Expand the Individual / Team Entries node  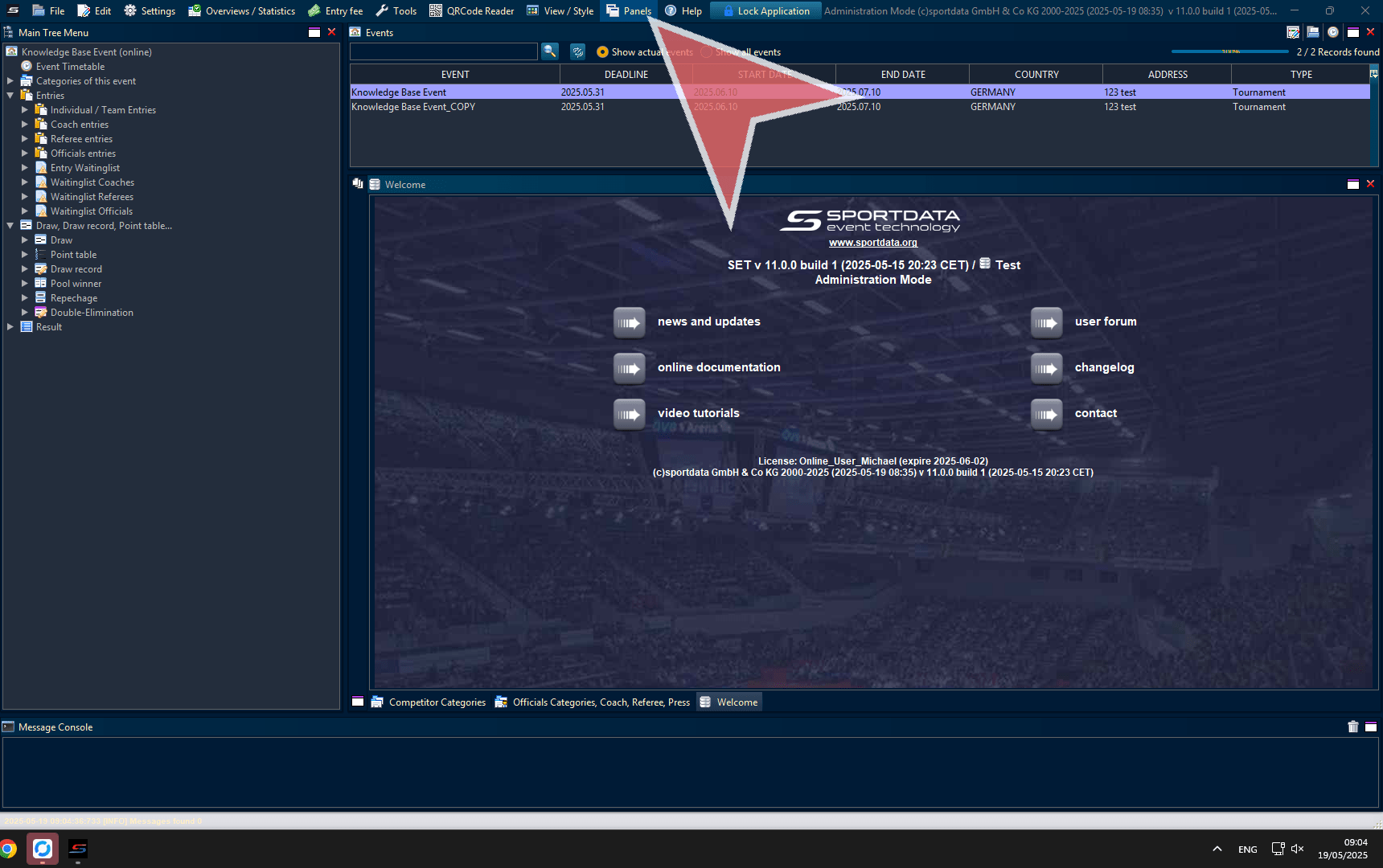[25, 110]
